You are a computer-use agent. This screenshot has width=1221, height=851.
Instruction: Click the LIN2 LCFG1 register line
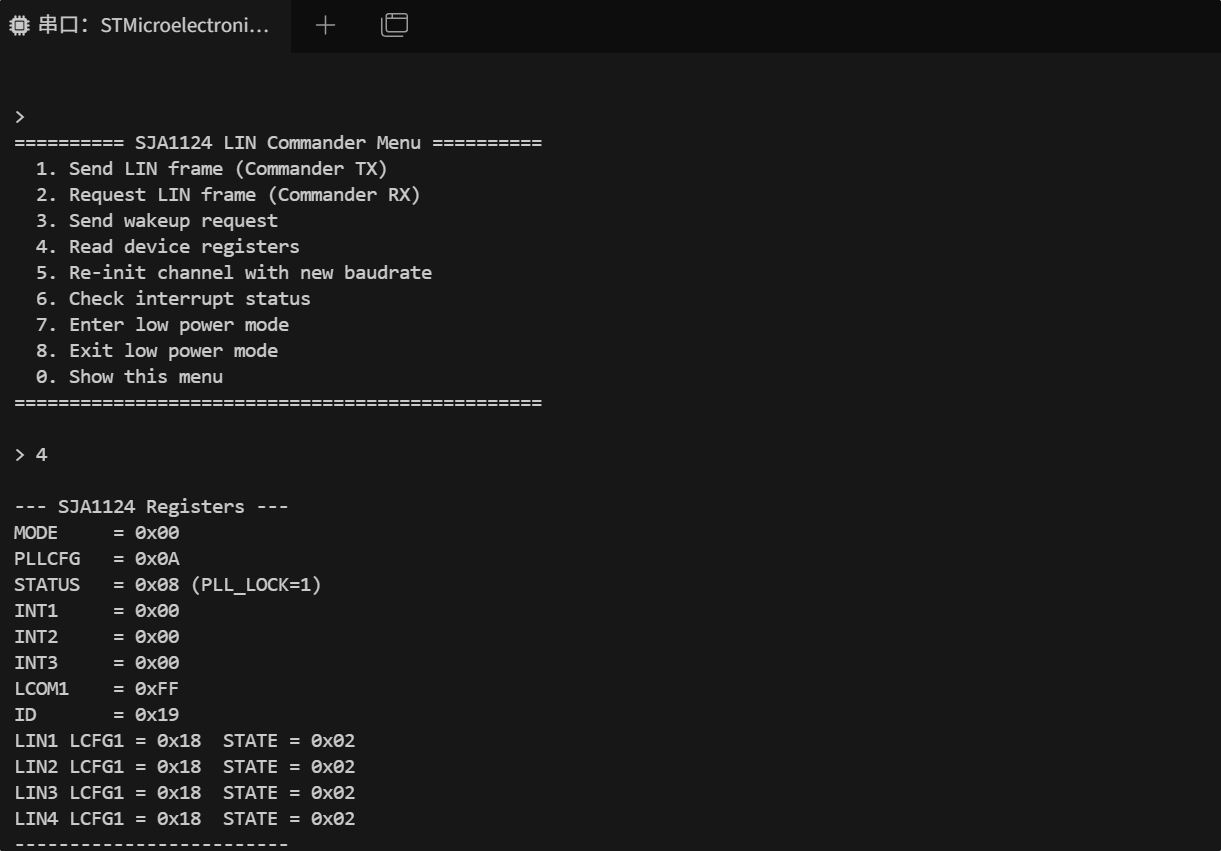coord(185,767)
